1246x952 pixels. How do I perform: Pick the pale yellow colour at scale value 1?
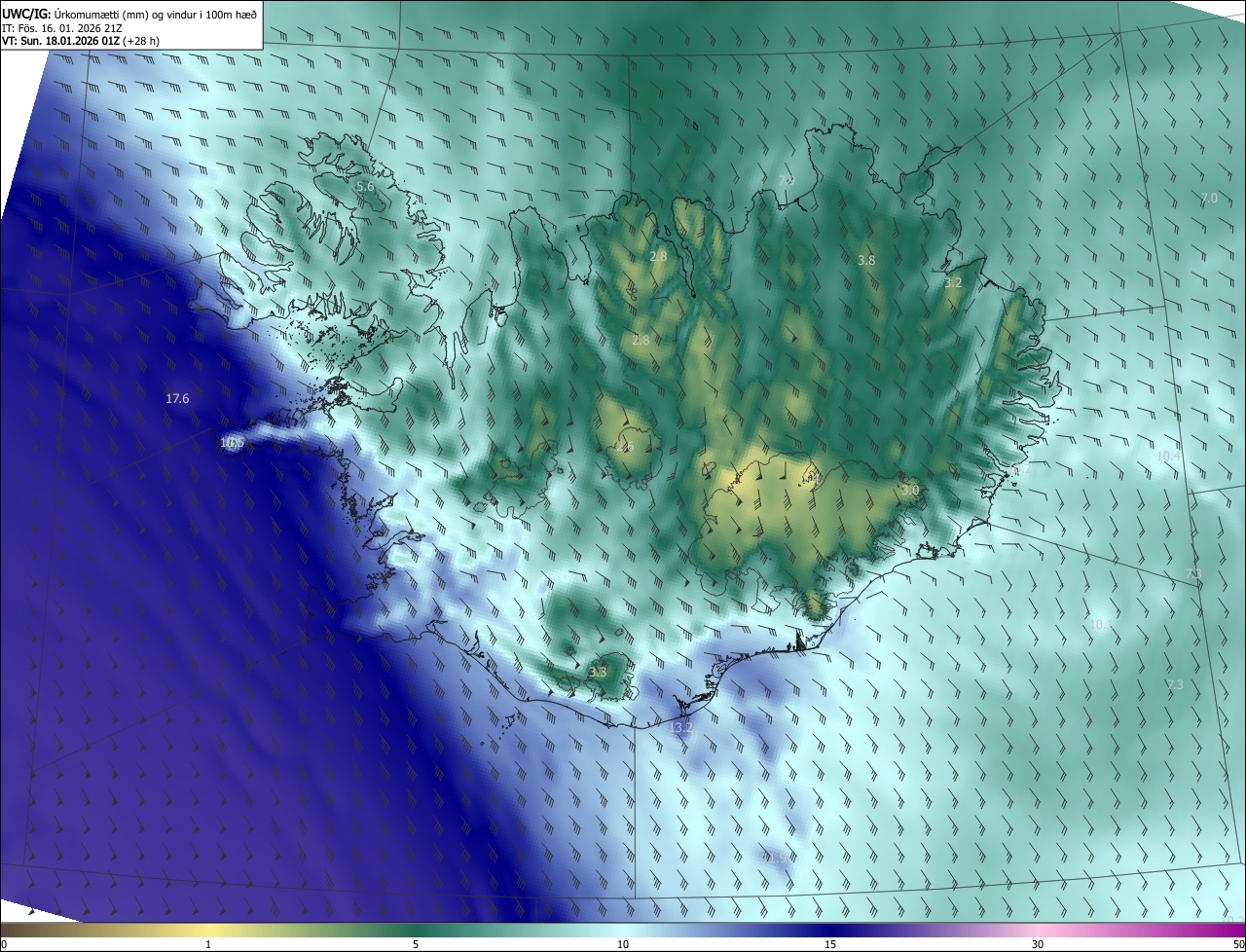point(208,931)
